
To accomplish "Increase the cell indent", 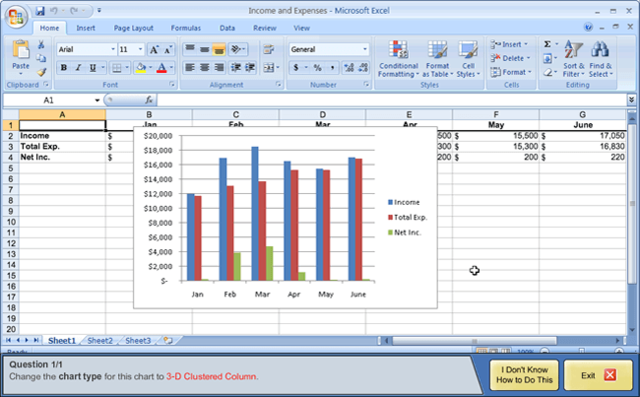I will click(250, 67).
